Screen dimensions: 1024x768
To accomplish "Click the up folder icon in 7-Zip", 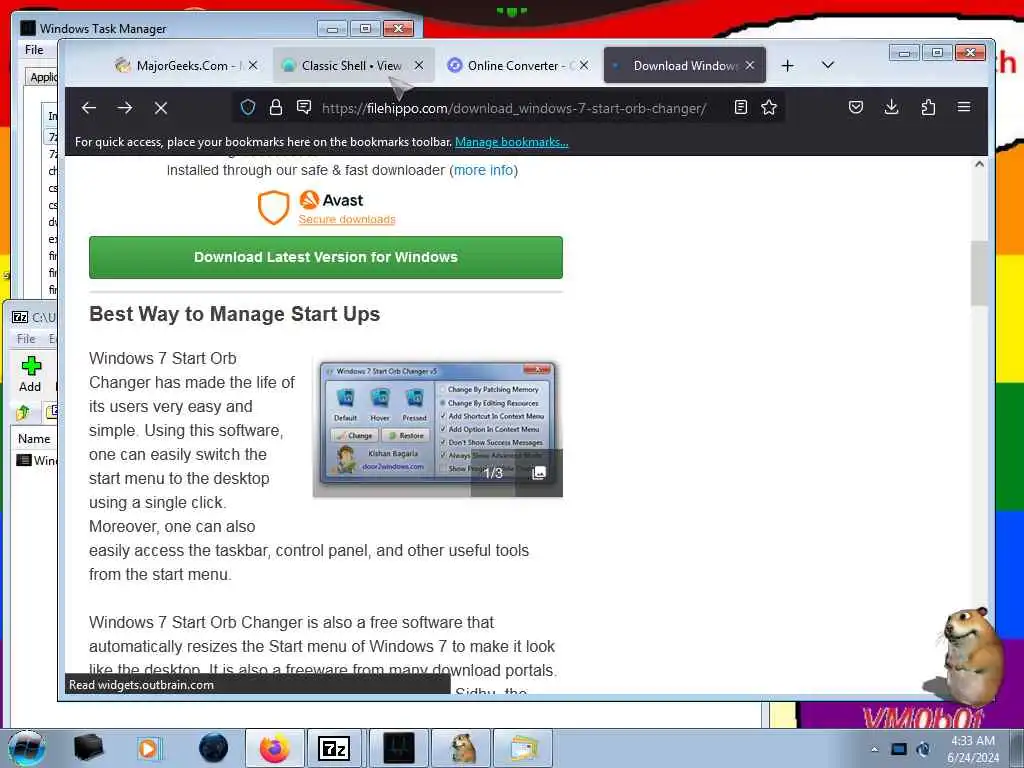I will tap(24, 412).
